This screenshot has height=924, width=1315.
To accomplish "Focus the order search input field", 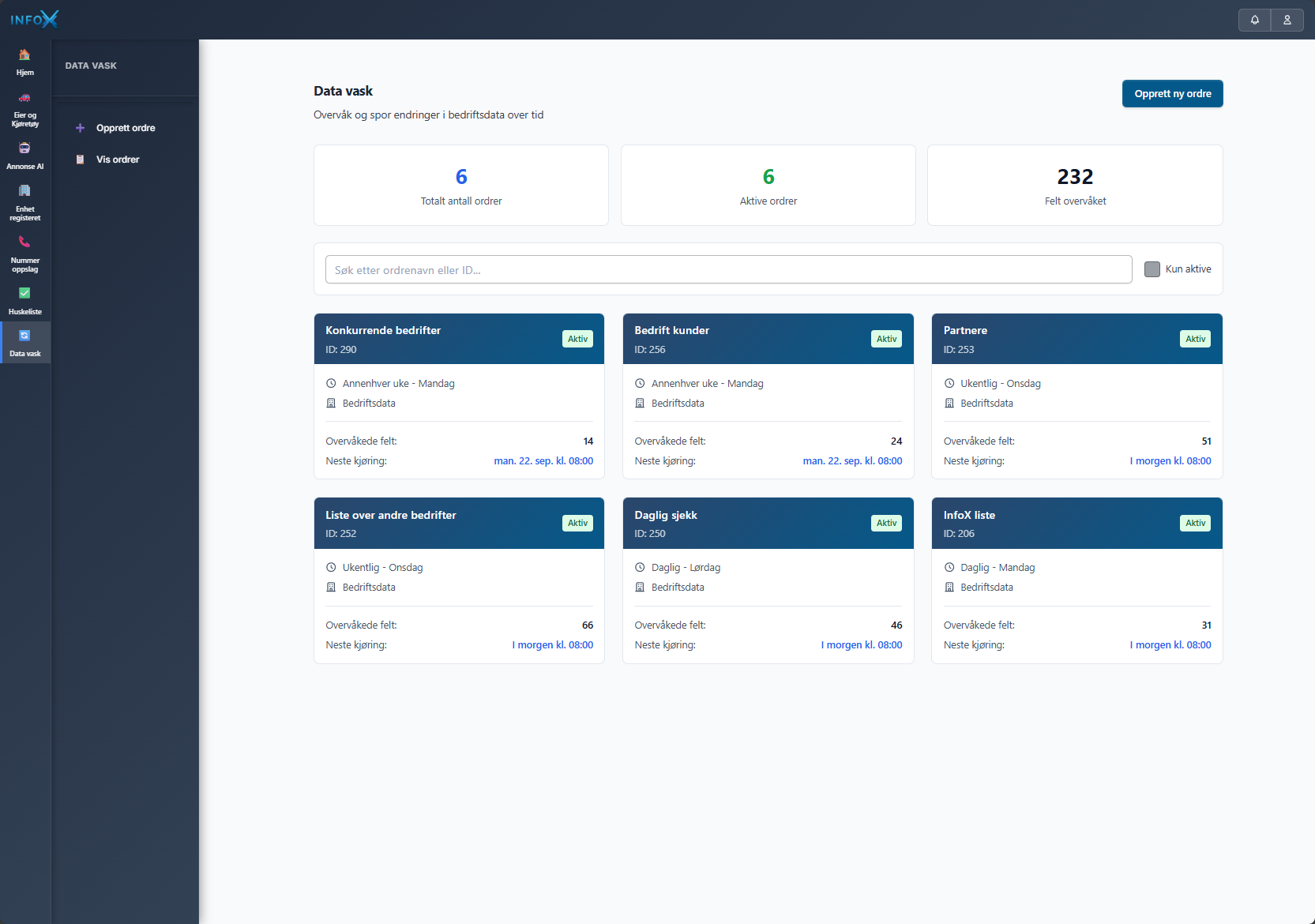I will 728,269.
